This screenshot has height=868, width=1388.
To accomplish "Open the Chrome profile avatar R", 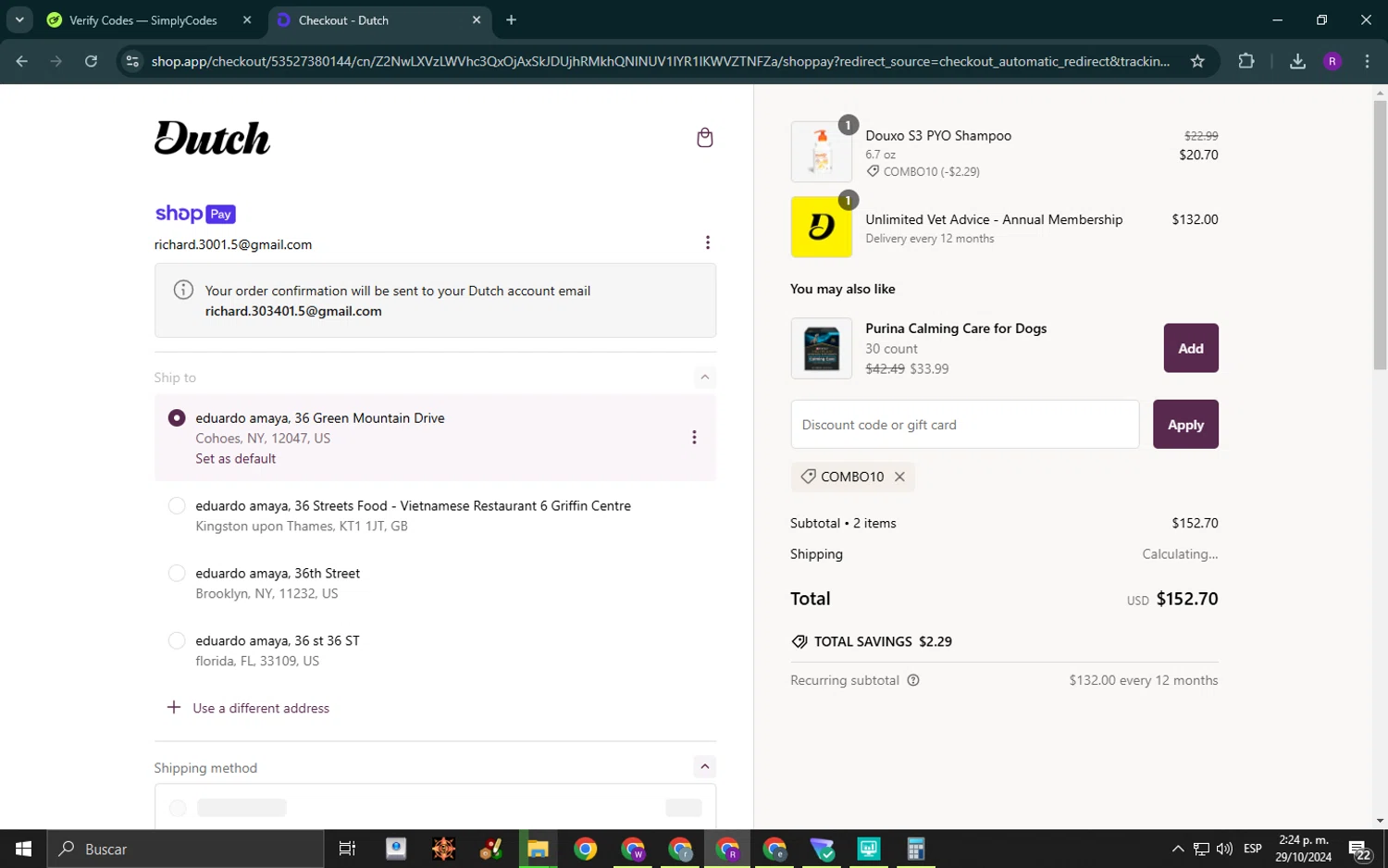I will (x=1332, y=61).
